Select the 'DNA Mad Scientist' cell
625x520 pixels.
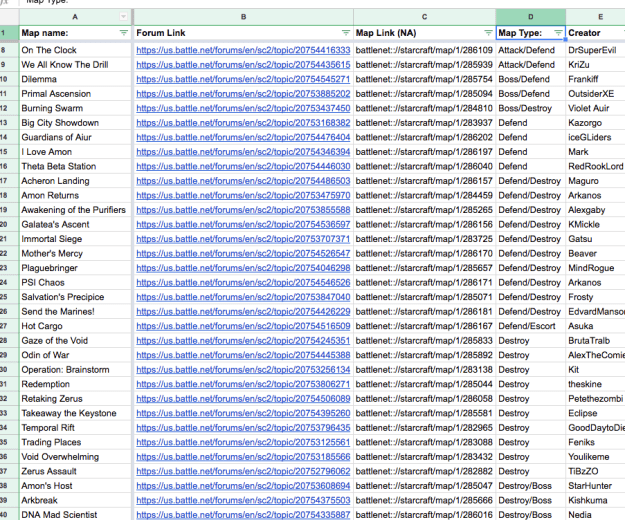[x=75, y=514]
